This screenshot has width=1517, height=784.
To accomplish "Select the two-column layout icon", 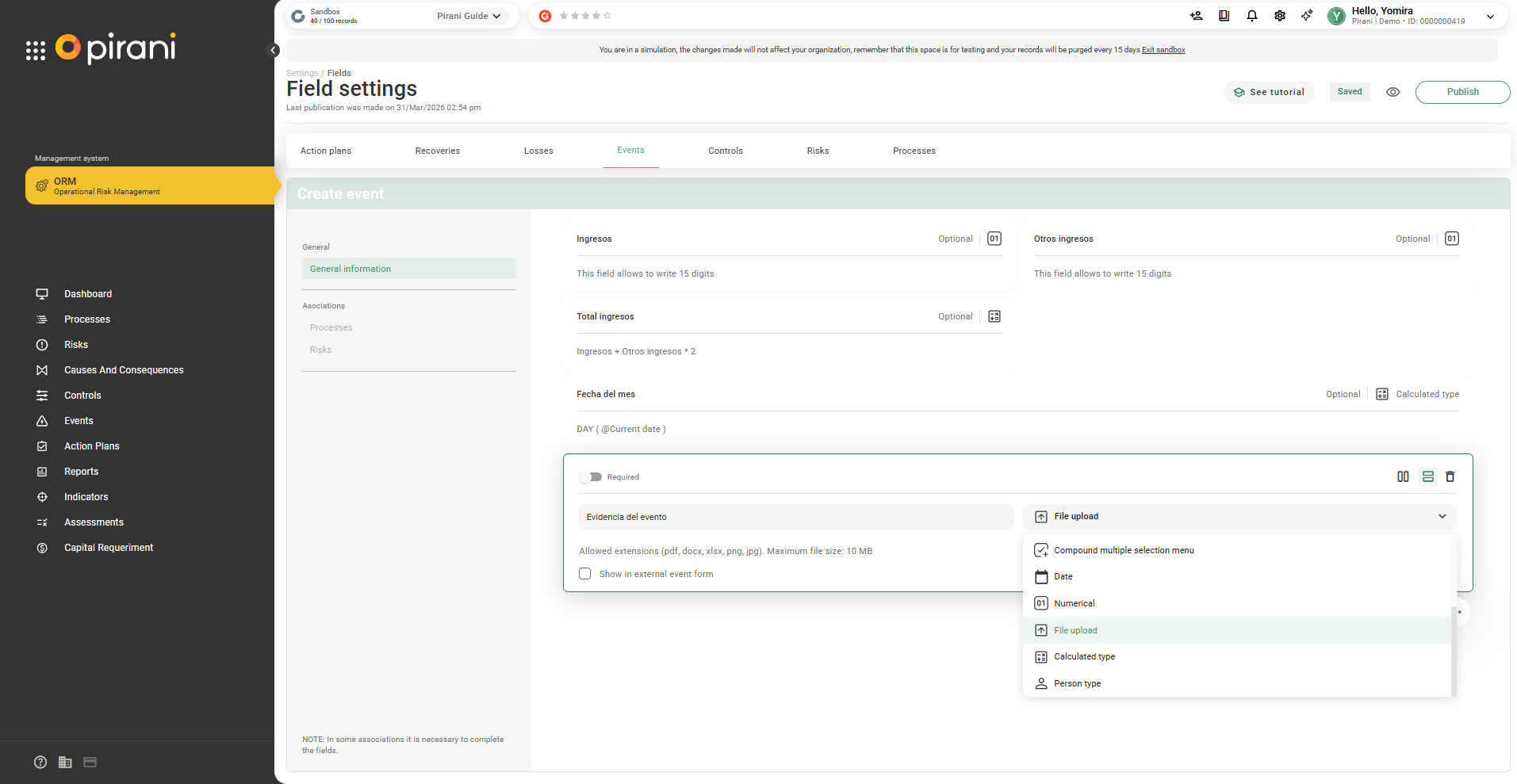I will [1403, 476].
